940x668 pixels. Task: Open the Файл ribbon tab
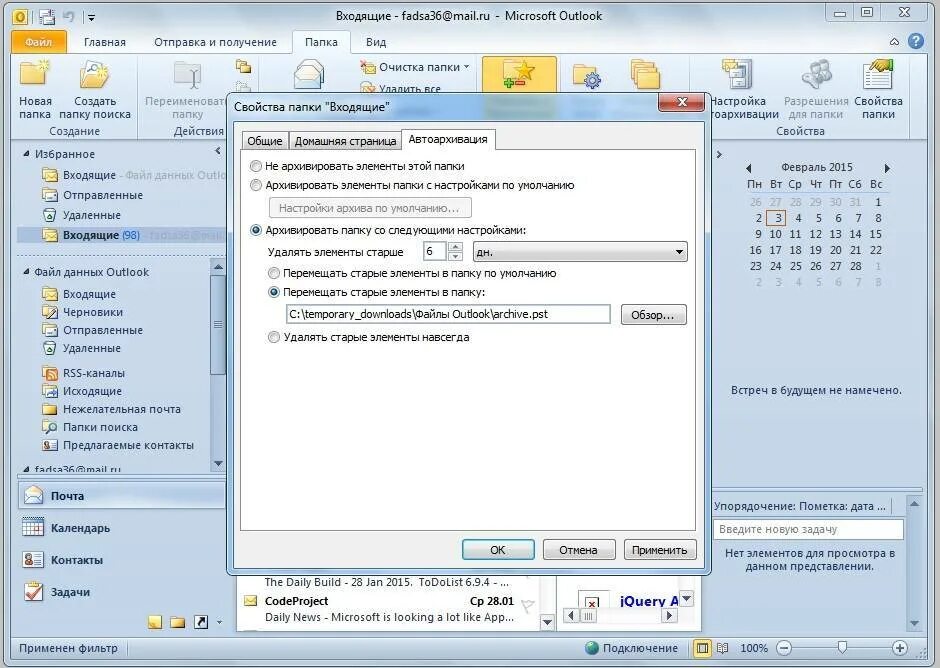[38, 42]
